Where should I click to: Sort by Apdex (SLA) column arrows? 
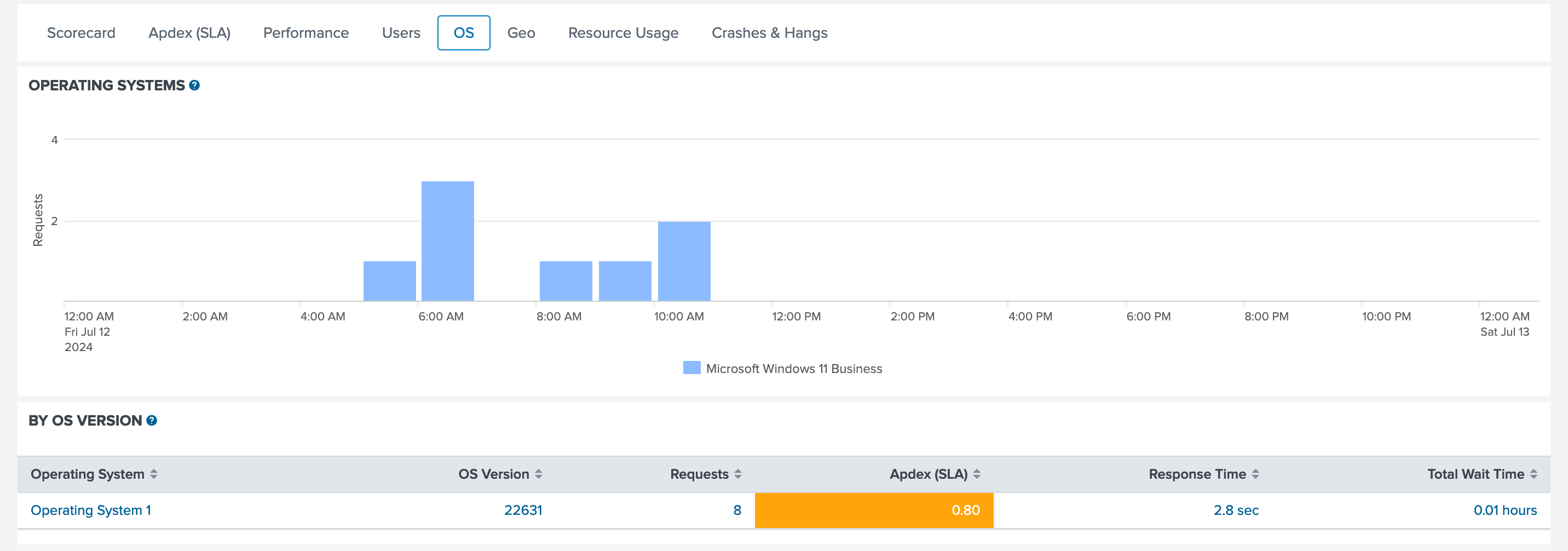(x=976, y=474)
